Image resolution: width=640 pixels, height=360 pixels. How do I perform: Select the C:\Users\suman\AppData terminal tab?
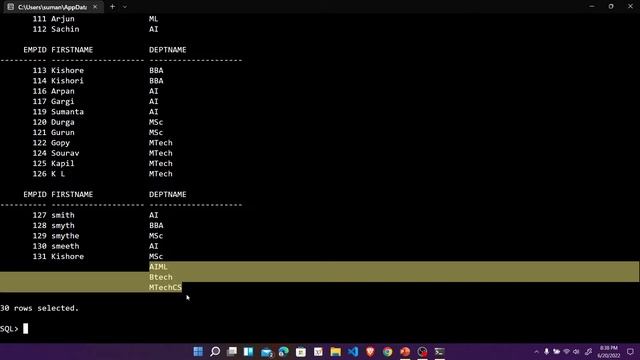point(52,7)
